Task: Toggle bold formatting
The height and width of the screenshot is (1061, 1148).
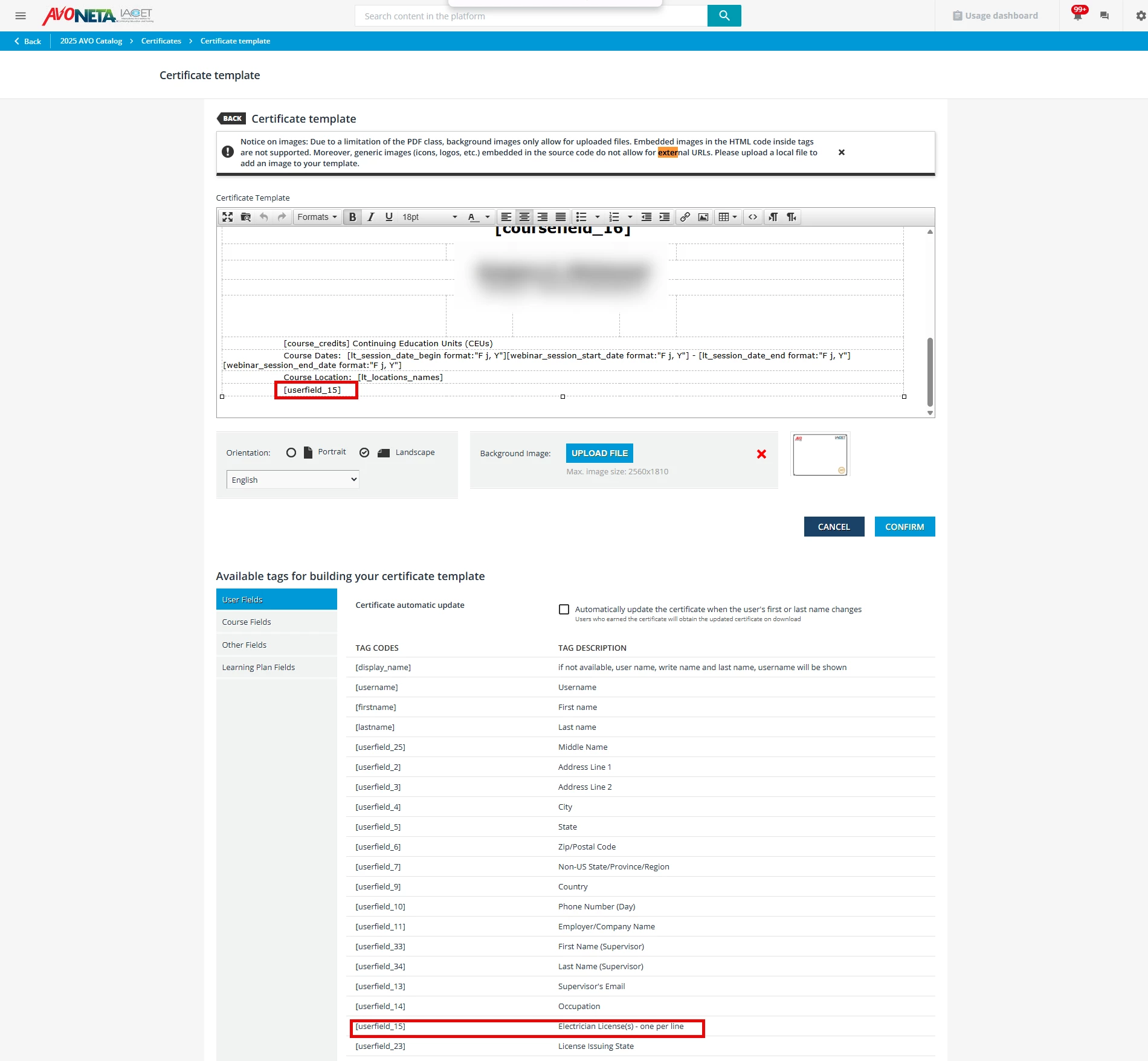Action: click(x=352, y=217)
